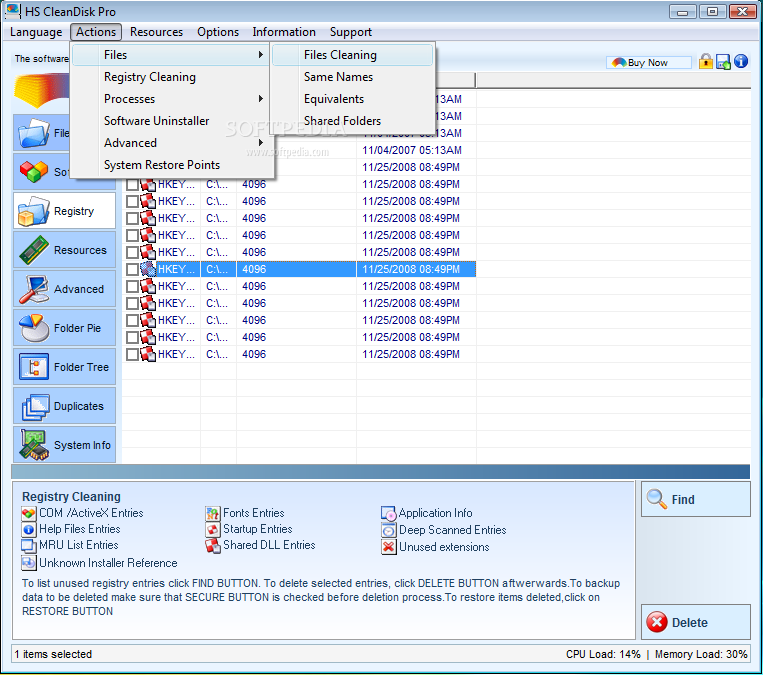The image size is (763, 675).
Task: Click the 4096 value in highlighted row
Action: point(254,269)
